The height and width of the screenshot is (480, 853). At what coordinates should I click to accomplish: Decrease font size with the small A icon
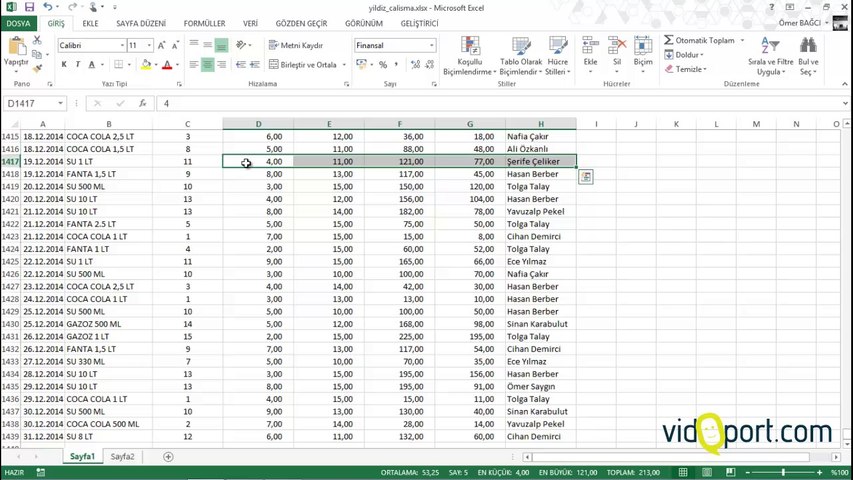point(175,45)
